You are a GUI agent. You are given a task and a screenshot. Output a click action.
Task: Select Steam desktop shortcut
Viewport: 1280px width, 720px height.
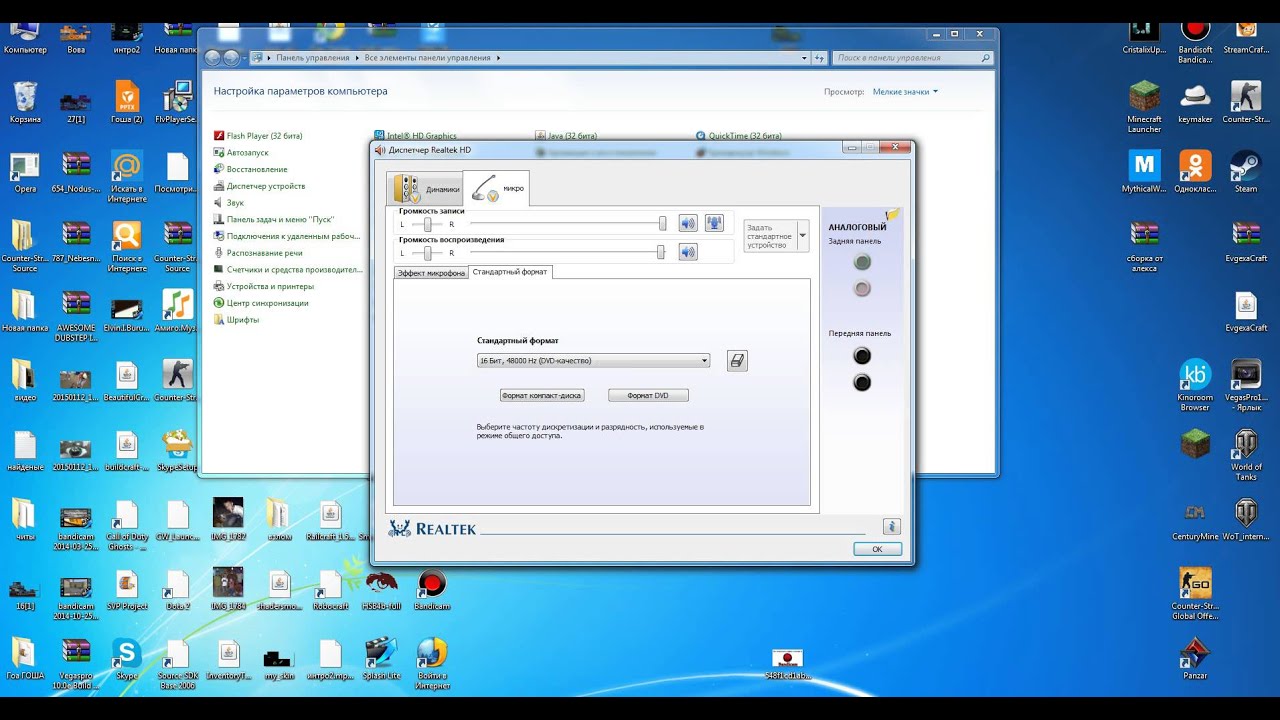[x=1246, y=172]
